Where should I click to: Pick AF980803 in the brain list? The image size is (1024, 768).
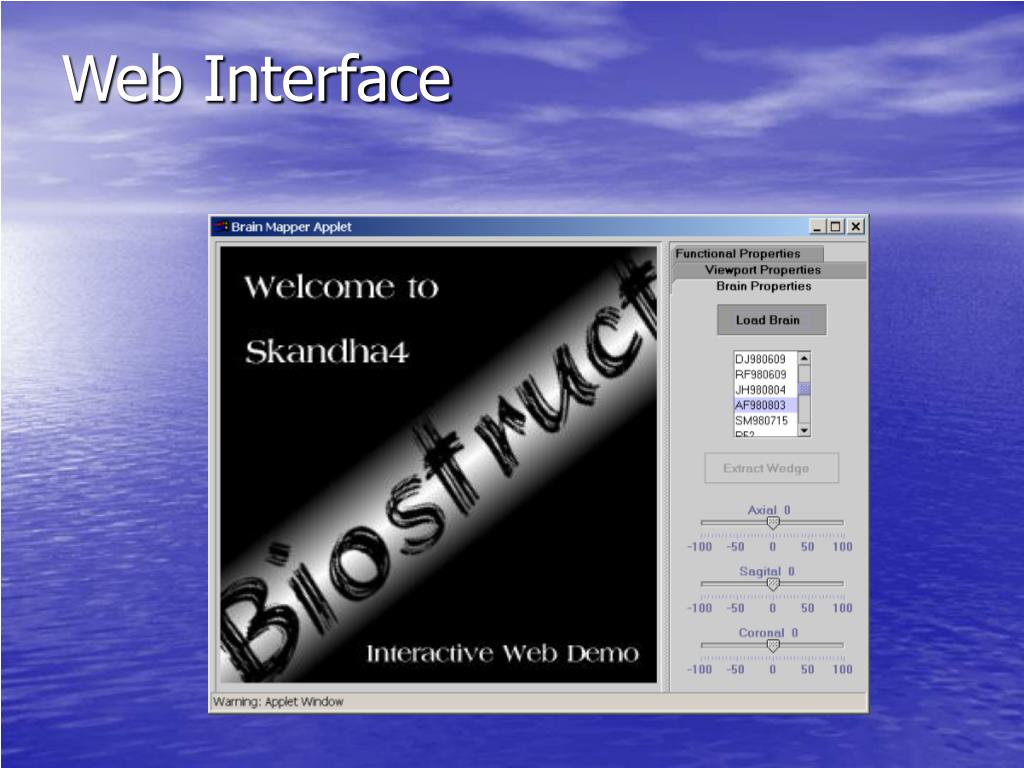[765, 405]
